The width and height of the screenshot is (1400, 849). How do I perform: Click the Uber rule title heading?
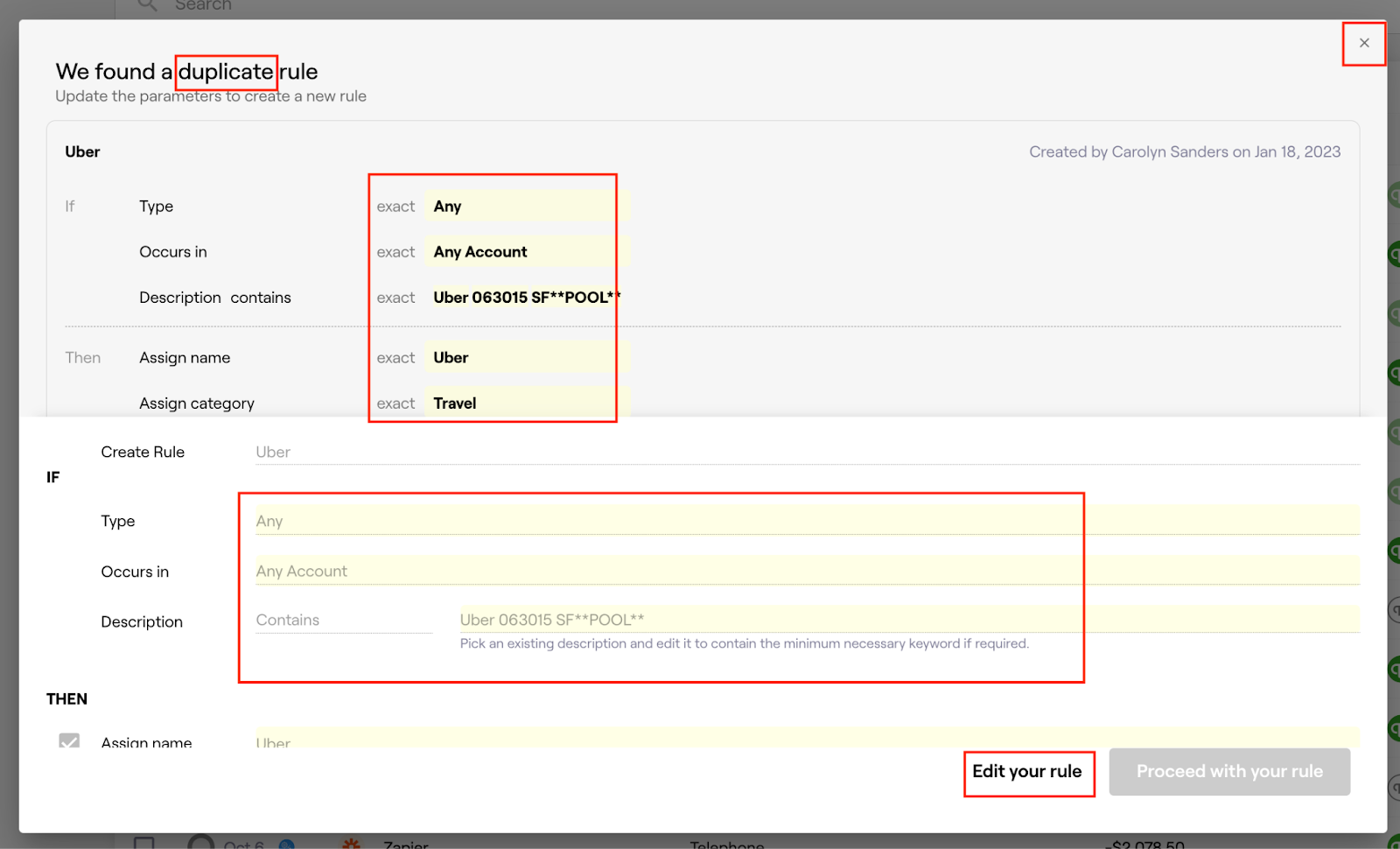click(82, 151)
